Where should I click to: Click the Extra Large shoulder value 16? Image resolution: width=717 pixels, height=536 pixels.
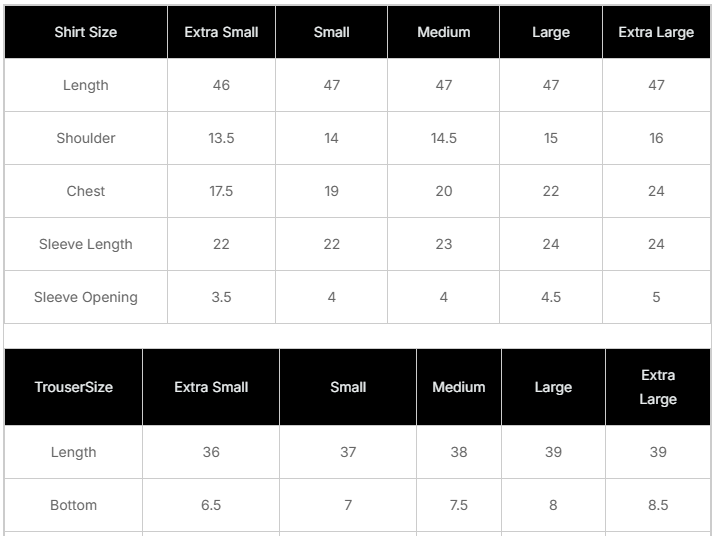(x=656, y=138)
